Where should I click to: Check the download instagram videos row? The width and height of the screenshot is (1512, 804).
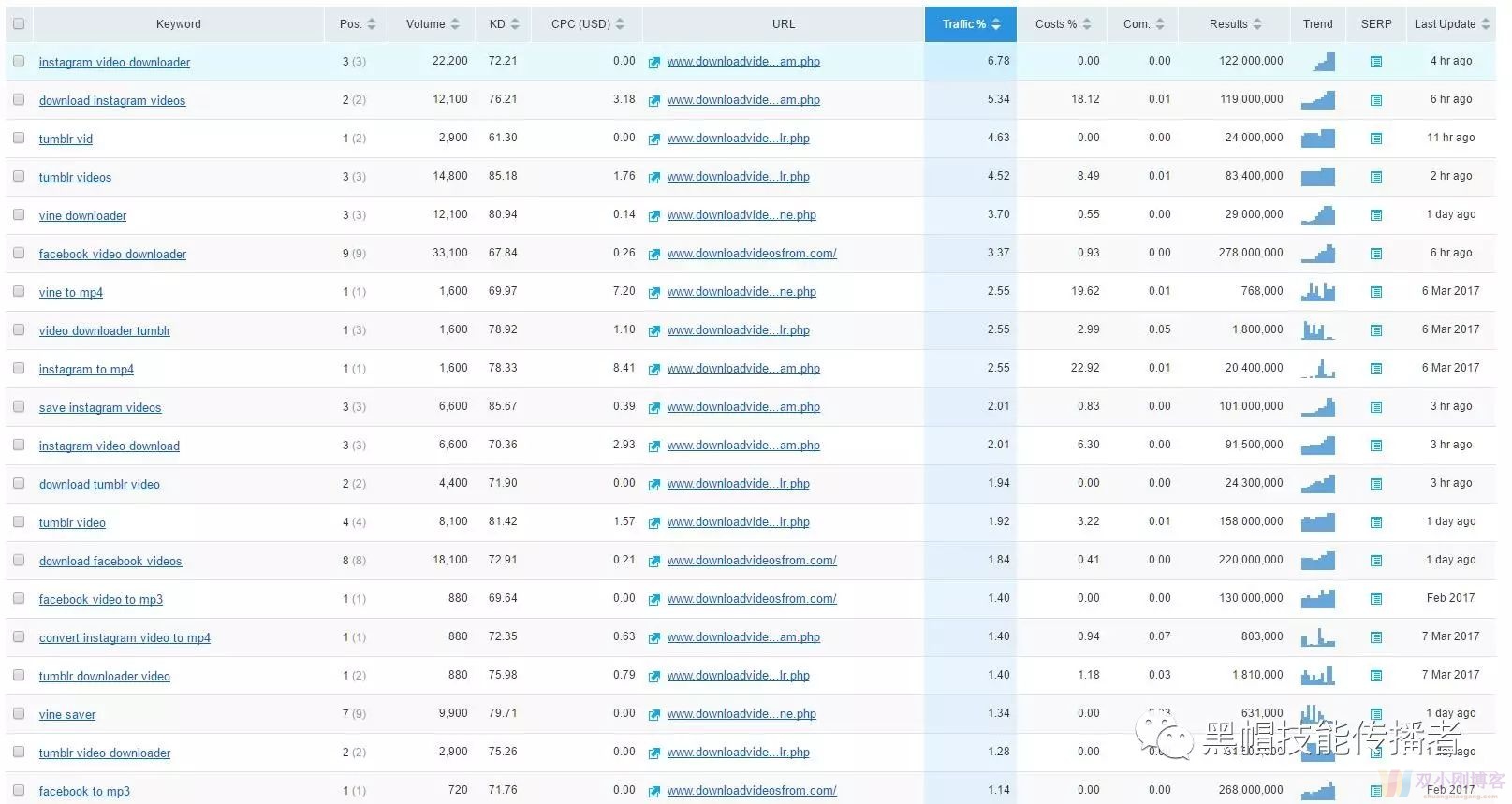[19, 99]
